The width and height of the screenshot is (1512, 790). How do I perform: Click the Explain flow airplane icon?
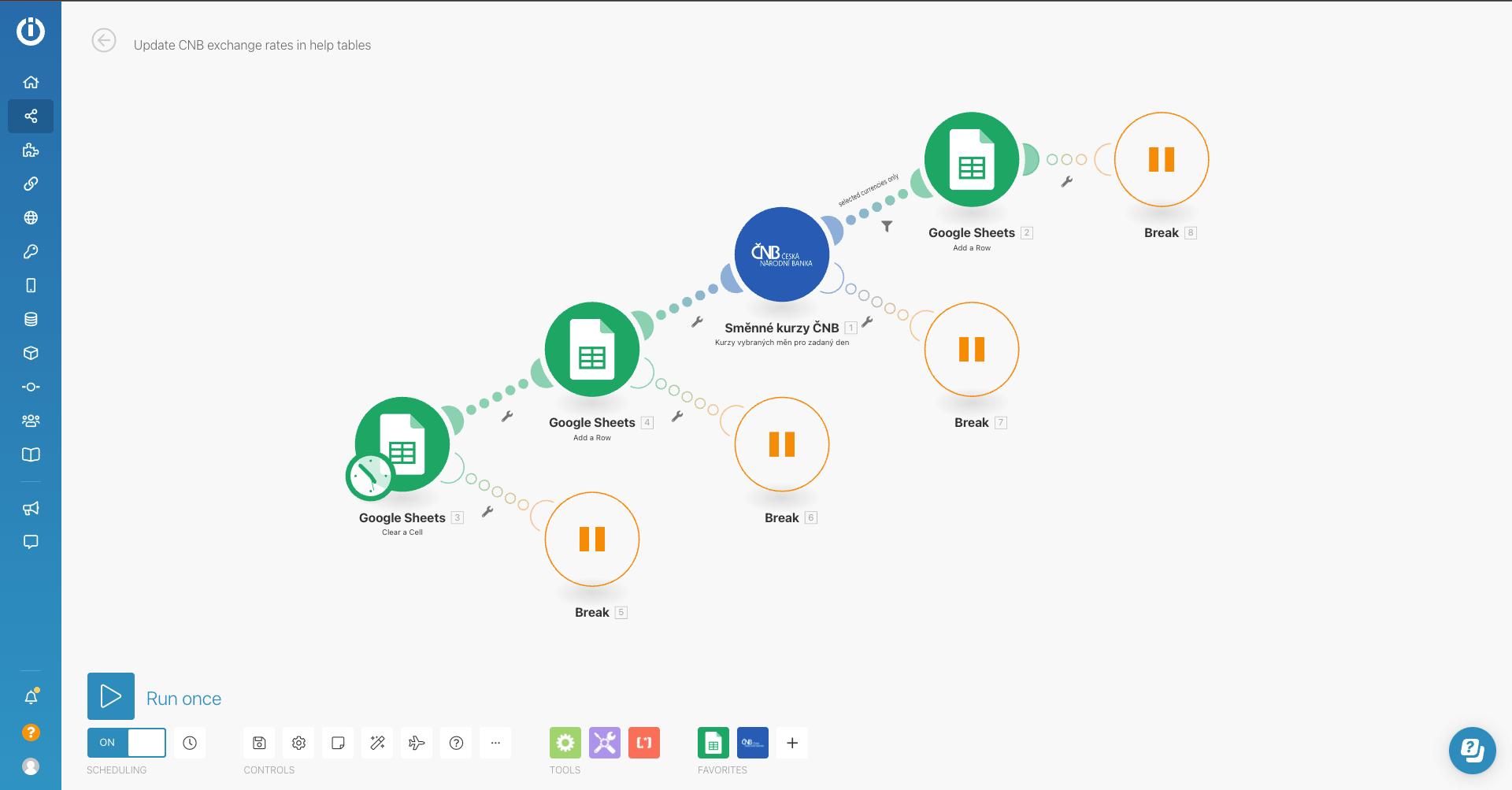point(417,743)
